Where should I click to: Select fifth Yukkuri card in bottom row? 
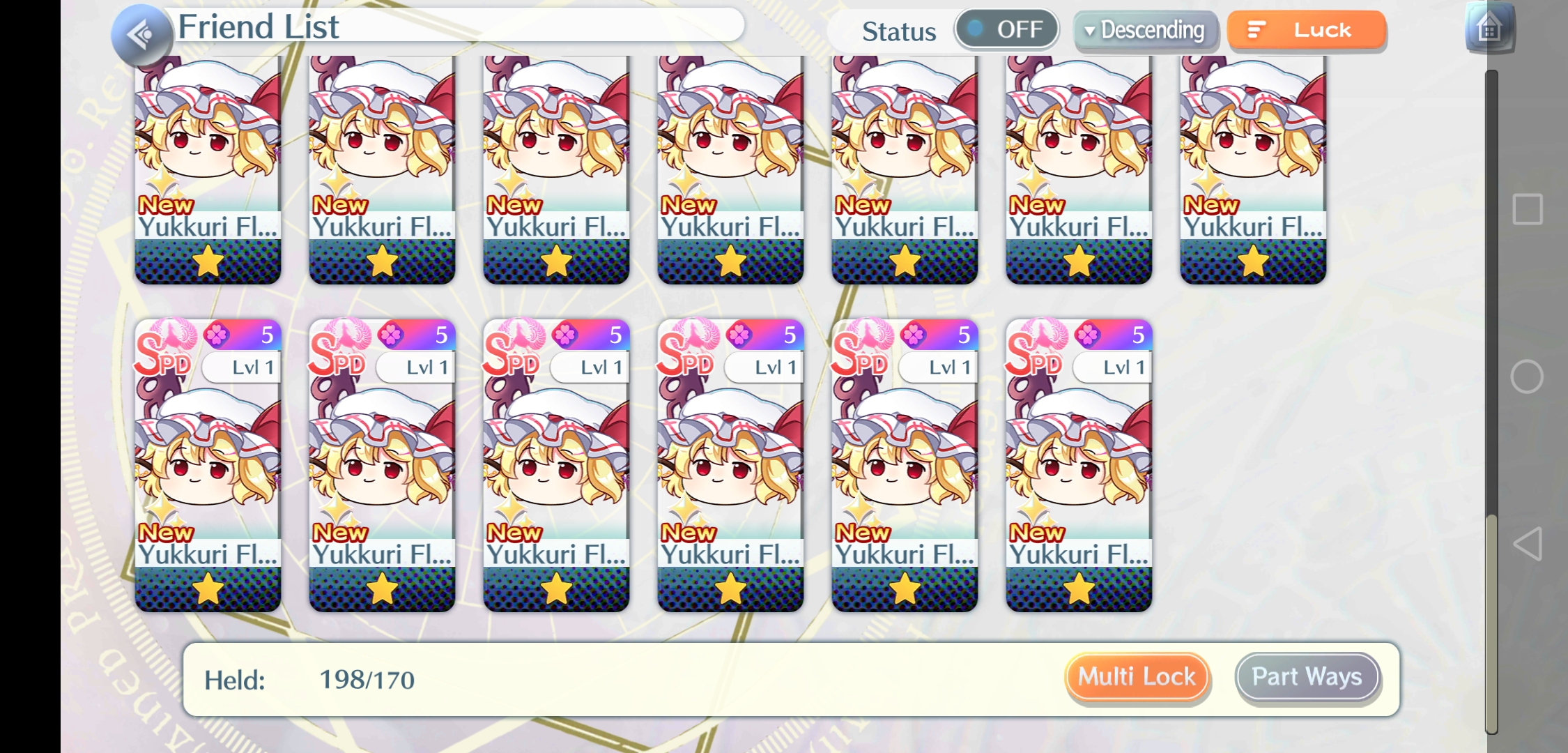coord(905,466)
